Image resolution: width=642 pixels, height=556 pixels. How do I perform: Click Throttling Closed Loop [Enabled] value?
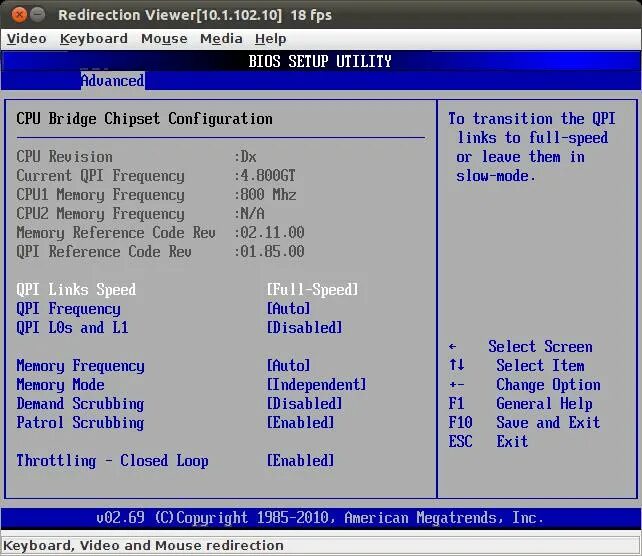pos(301,461)
